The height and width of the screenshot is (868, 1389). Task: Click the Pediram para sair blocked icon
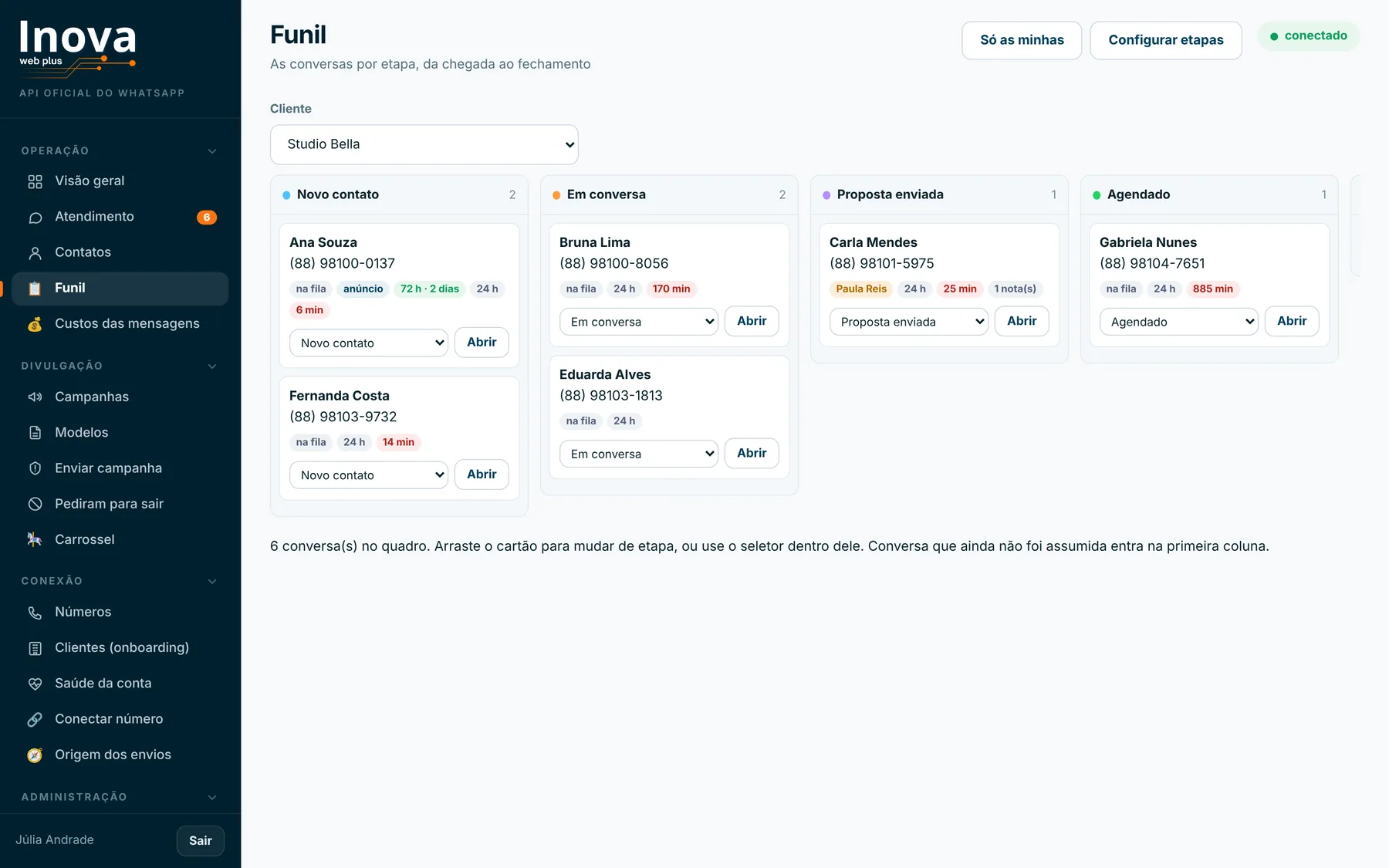(35, 504)
